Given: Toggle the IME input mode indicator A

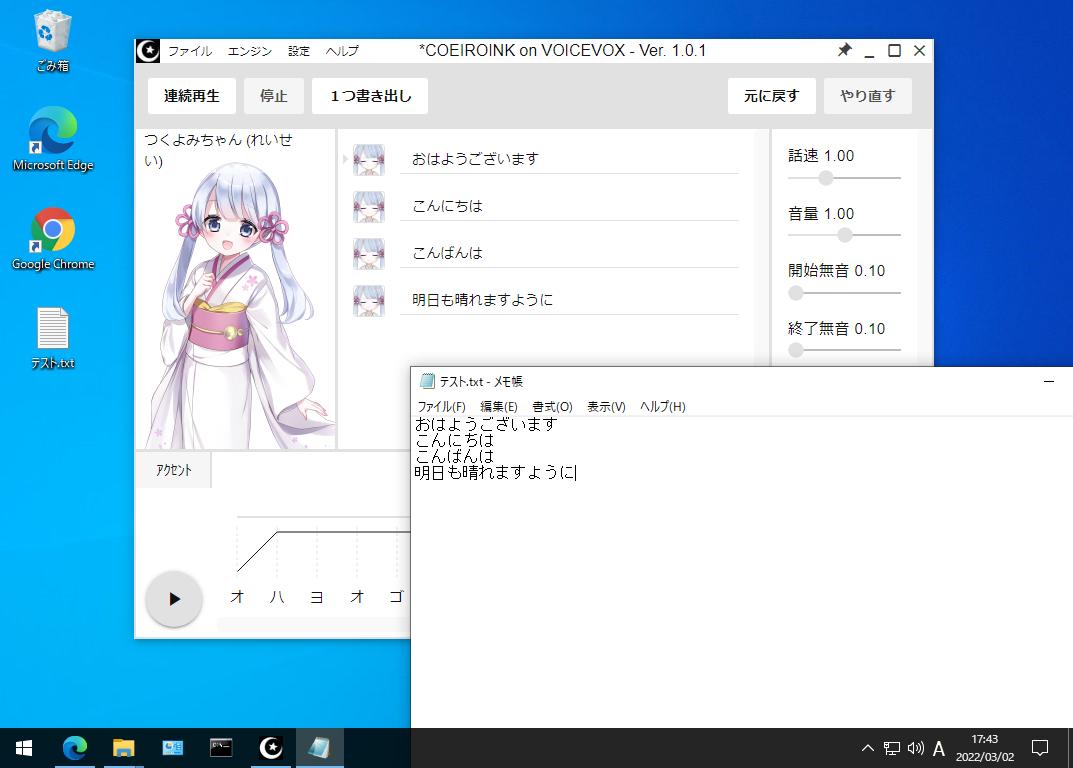Looking at the screenshot, I should pos(939,749).
